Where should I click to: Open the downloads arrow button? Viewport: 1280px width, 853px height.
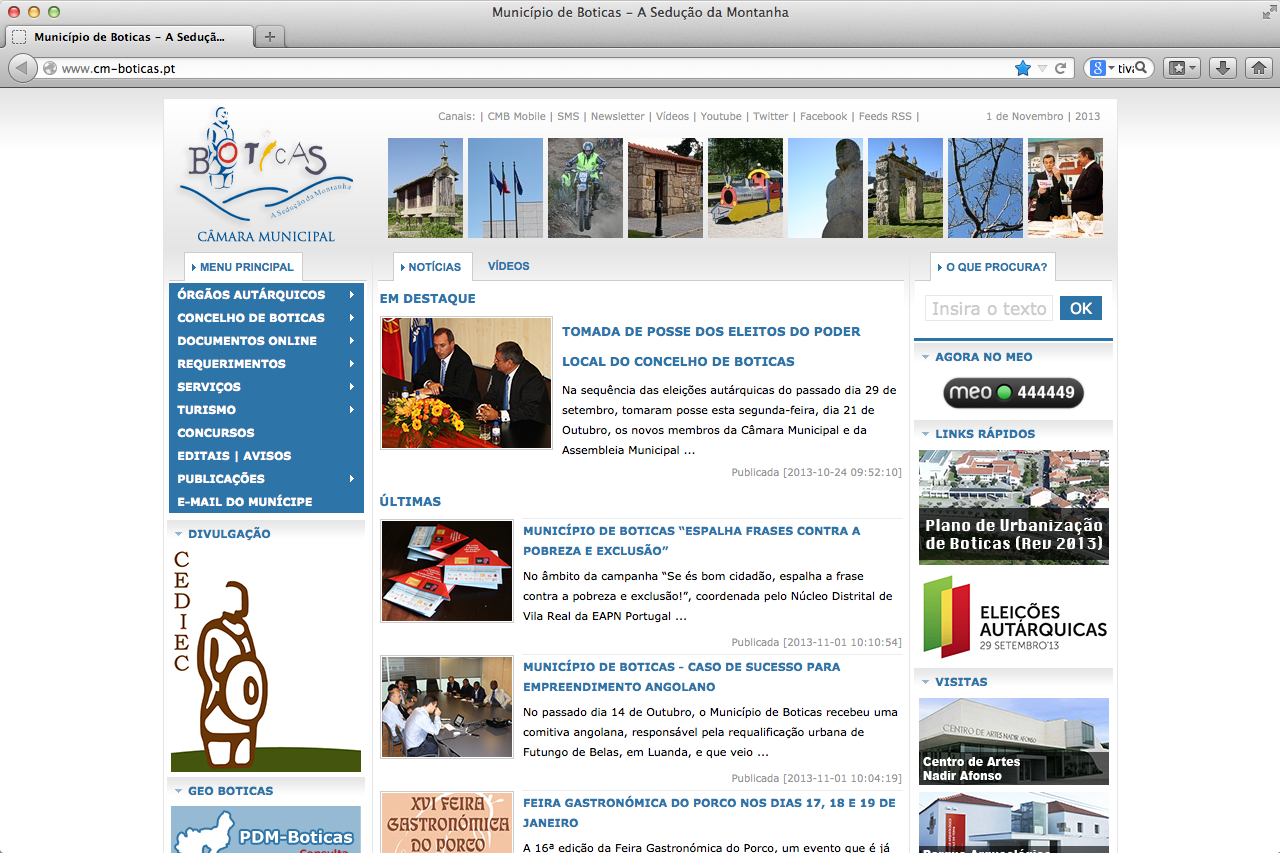click(x=1222, y=68)
